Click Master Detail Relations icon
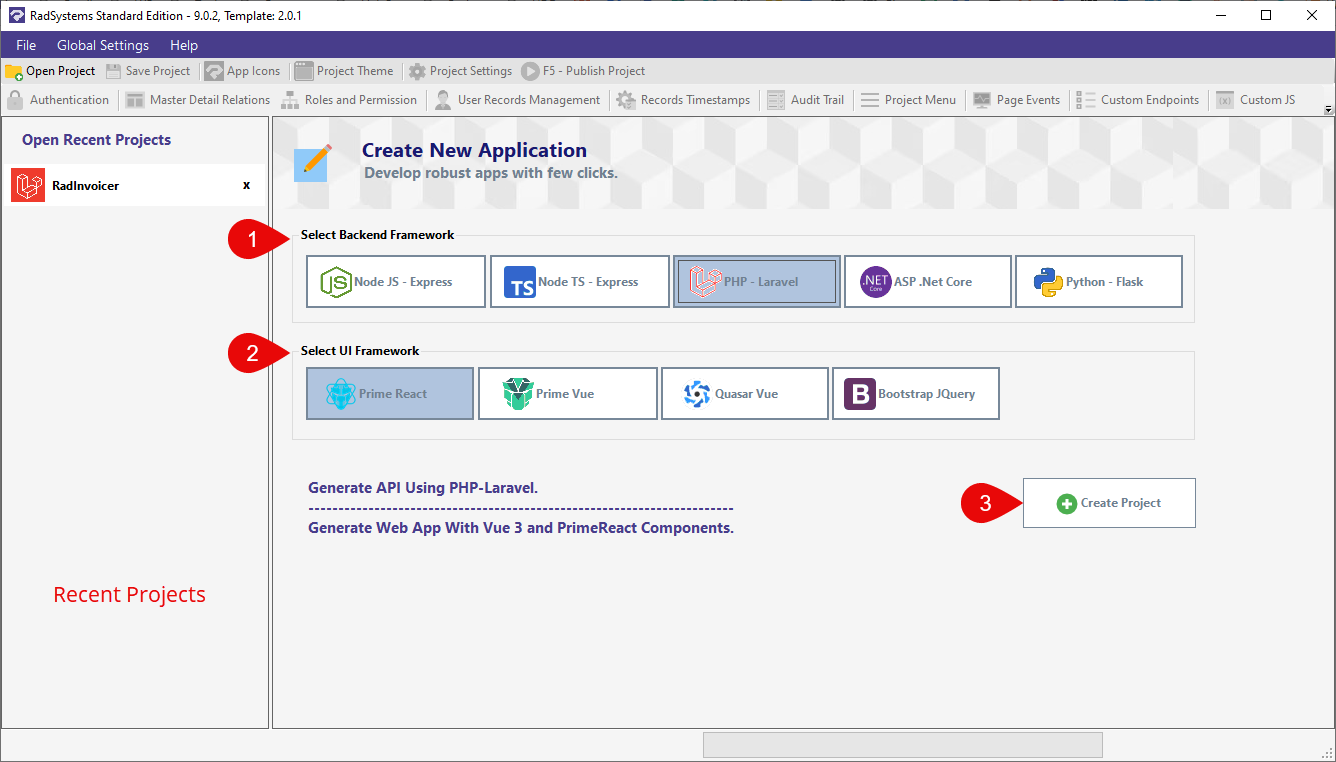Screen dimensions: 1336x762 coord(135,100)
